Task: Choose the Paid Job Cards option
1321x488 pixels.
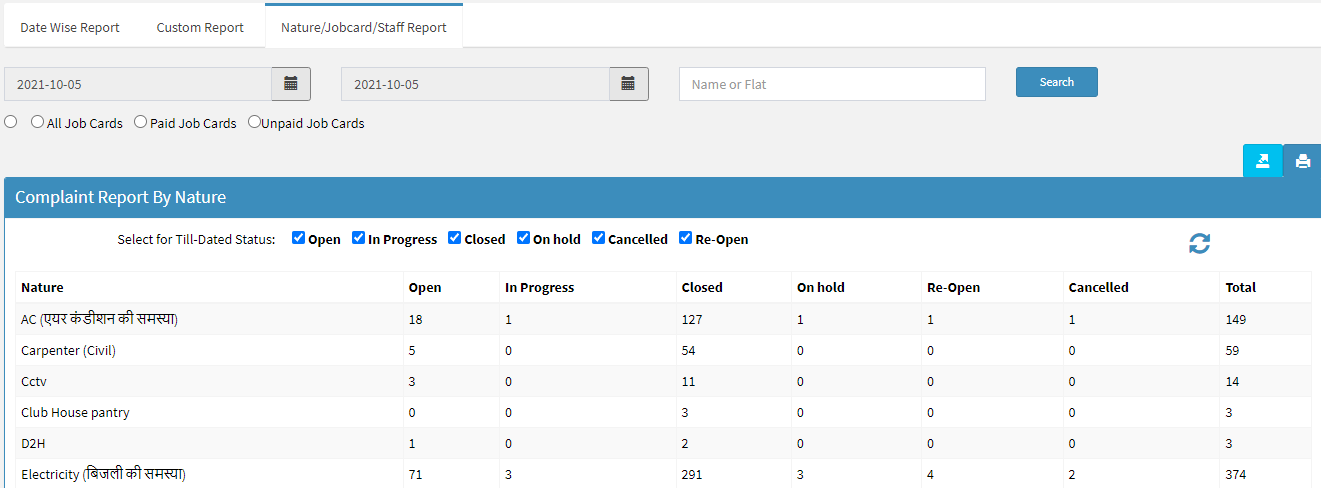Action: 140,122
